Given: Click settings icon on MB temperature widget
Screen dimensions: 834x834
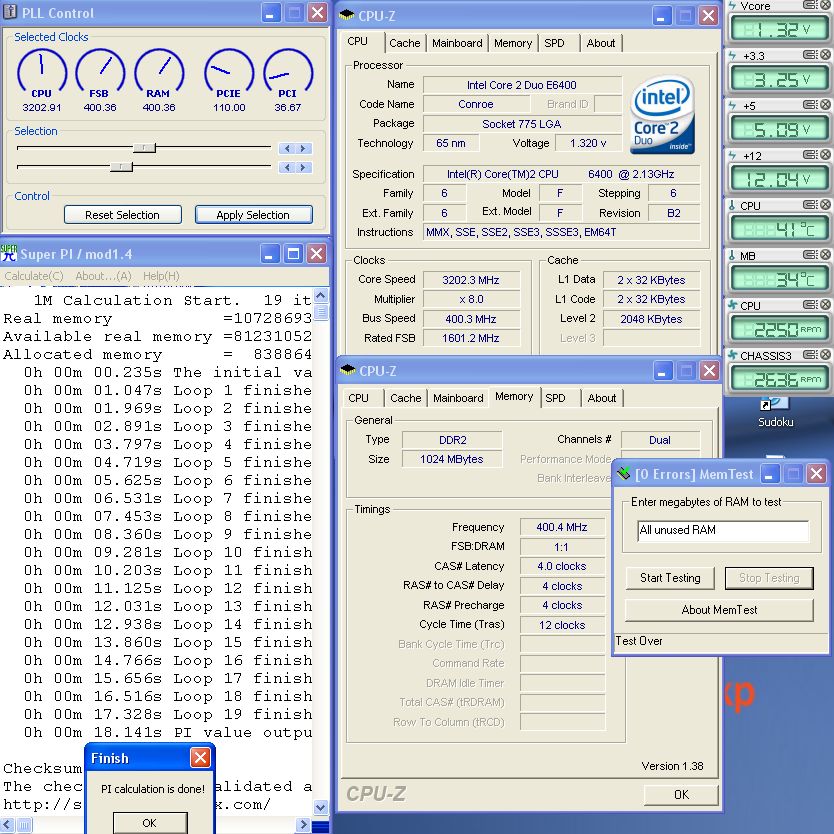Looking at the screenshot, I should pyautogui.click(x=811, y=255).
